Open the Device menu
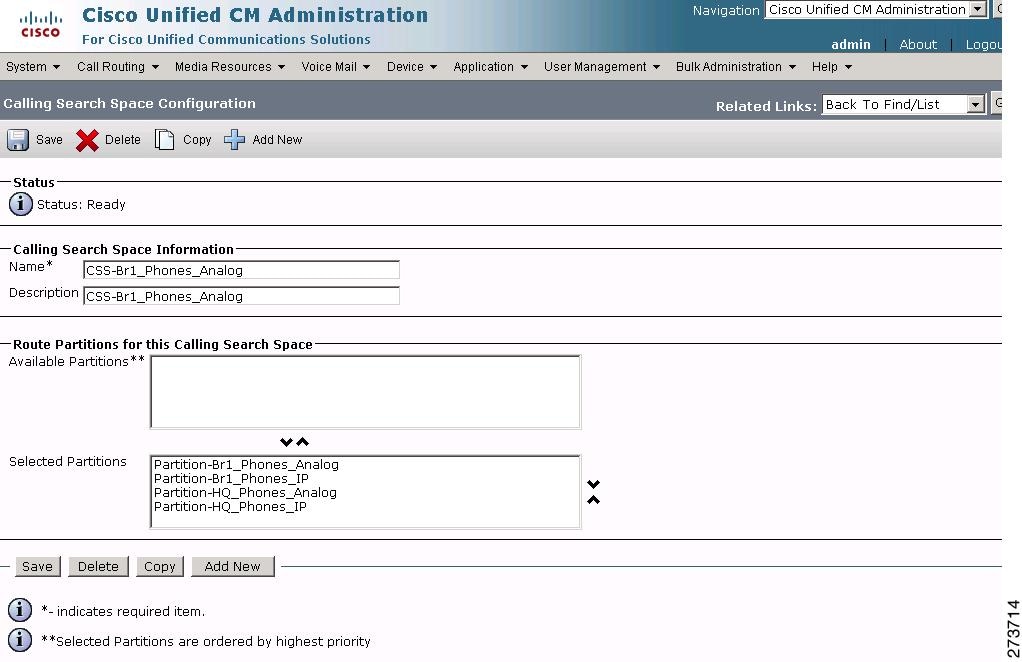The image size is (1022, 662). point(411,66)
